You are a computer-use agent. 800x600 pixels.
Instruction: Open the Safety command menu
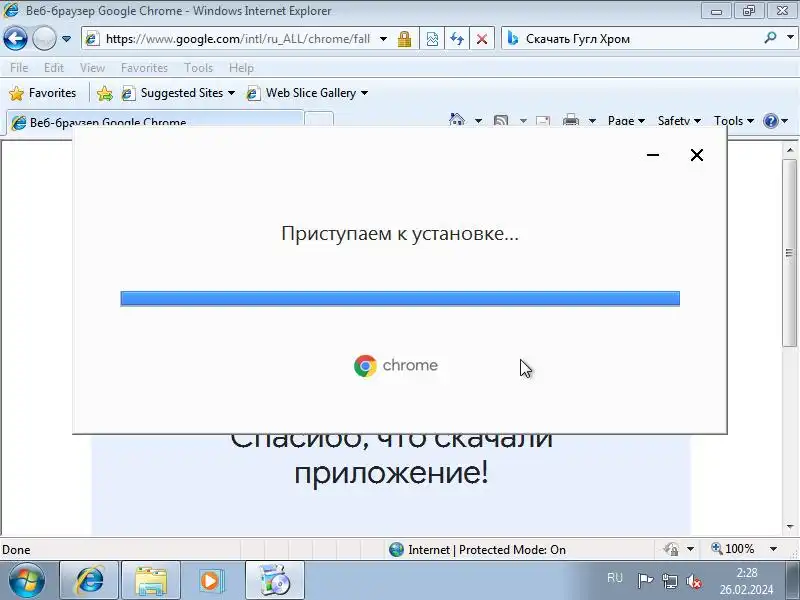click(679, 121)
